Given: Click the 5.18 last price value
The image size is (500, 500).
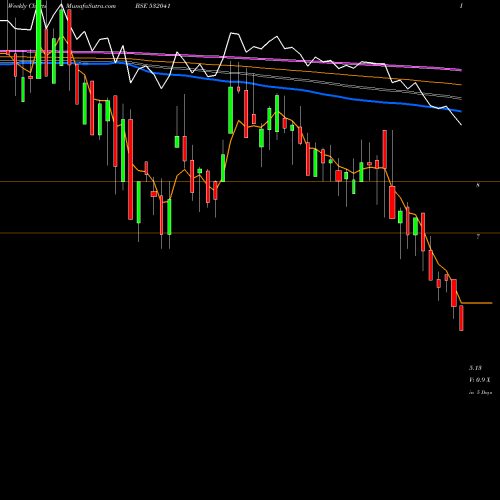Looking at the screenshot, I should (475, 368).
